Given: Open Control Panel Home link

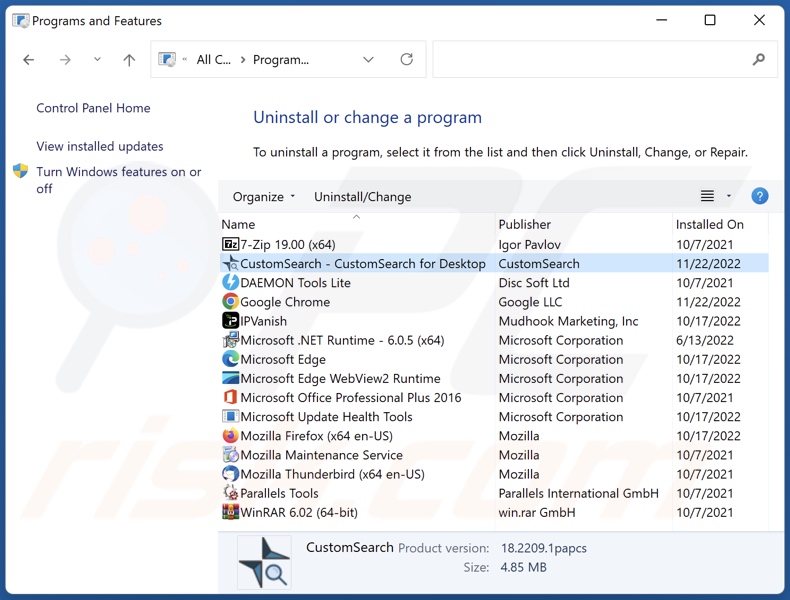Looking at the screenshot, I should [93, 108].
